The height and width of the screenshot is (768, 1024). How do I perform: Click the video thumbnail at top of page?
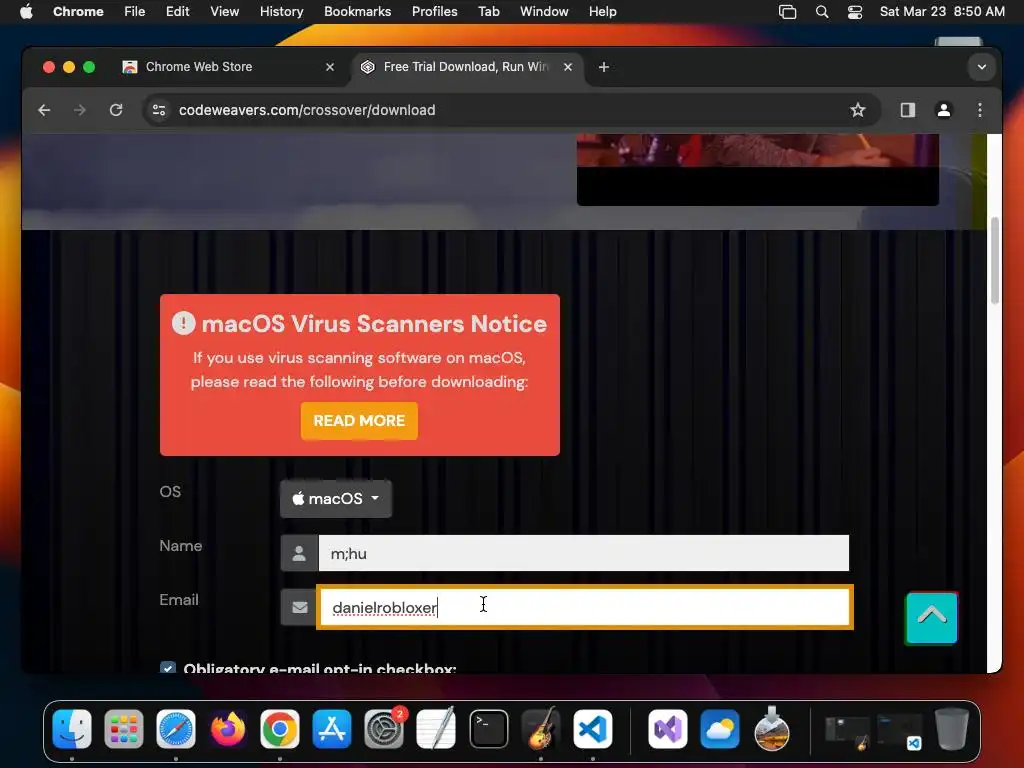pyautogui.click(x=758, y=170)
